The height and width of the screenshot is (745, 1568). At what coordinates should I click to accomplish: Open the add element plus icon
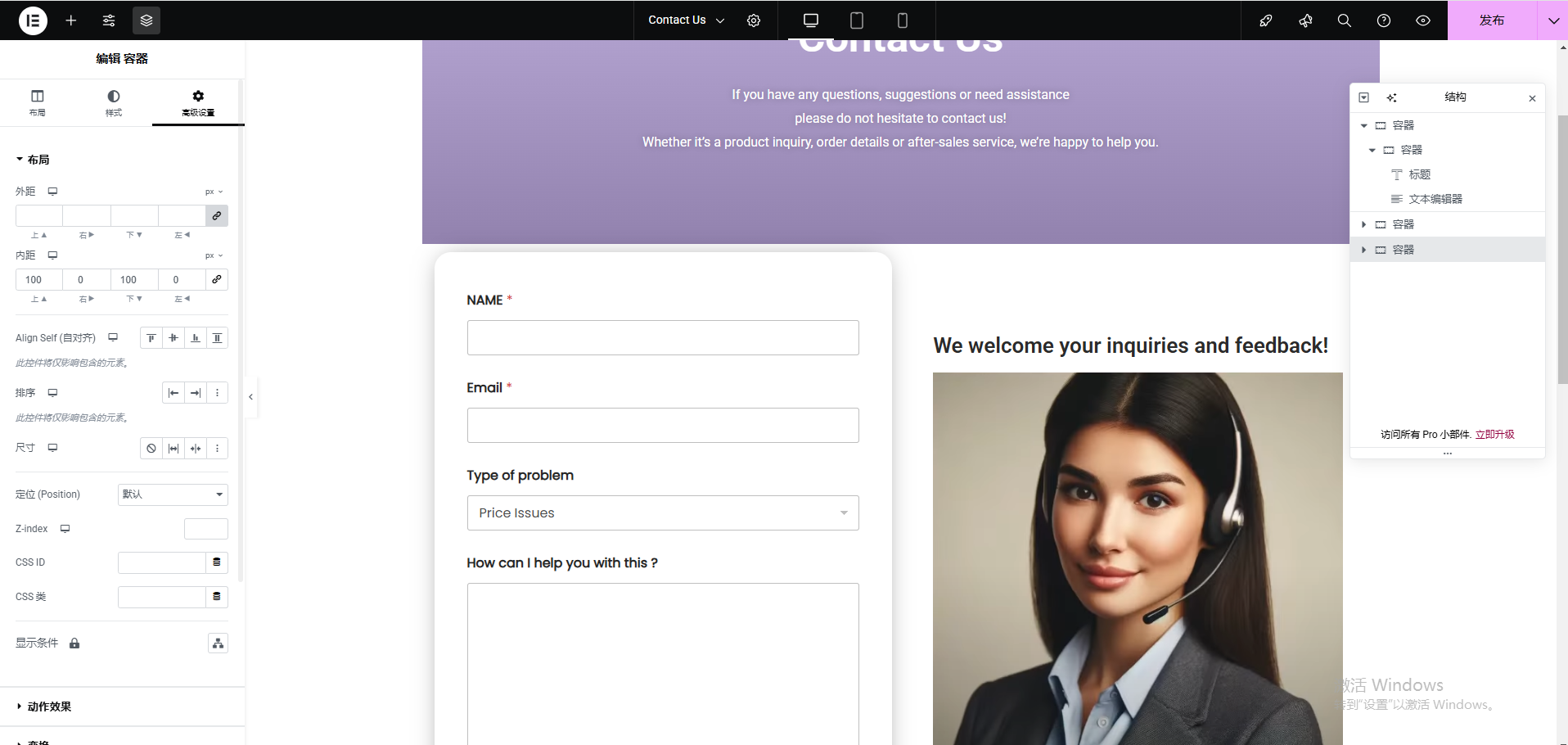(x=71, y=20)
